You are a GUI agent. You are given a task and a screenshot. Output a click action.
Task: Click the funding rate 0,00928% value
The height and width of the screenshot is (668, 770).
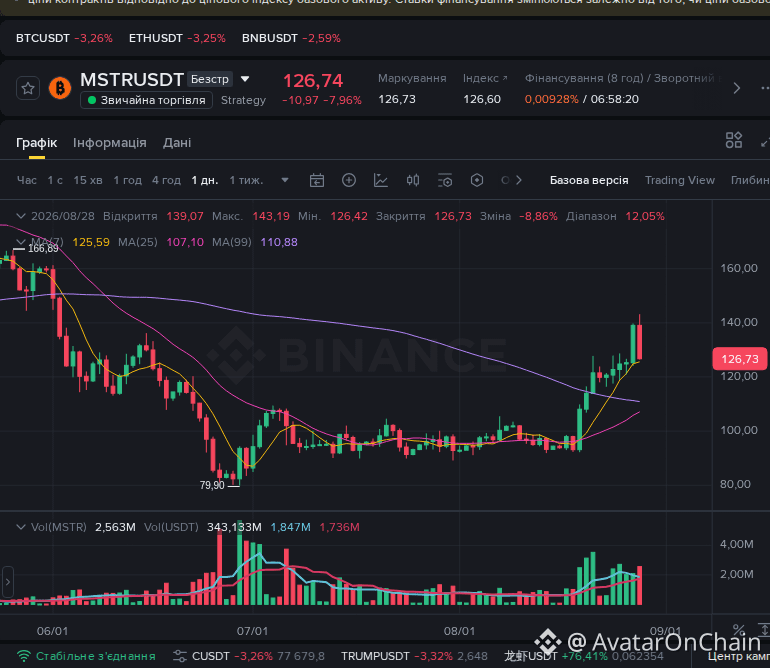pyautogui.click(x=551, y=99)
